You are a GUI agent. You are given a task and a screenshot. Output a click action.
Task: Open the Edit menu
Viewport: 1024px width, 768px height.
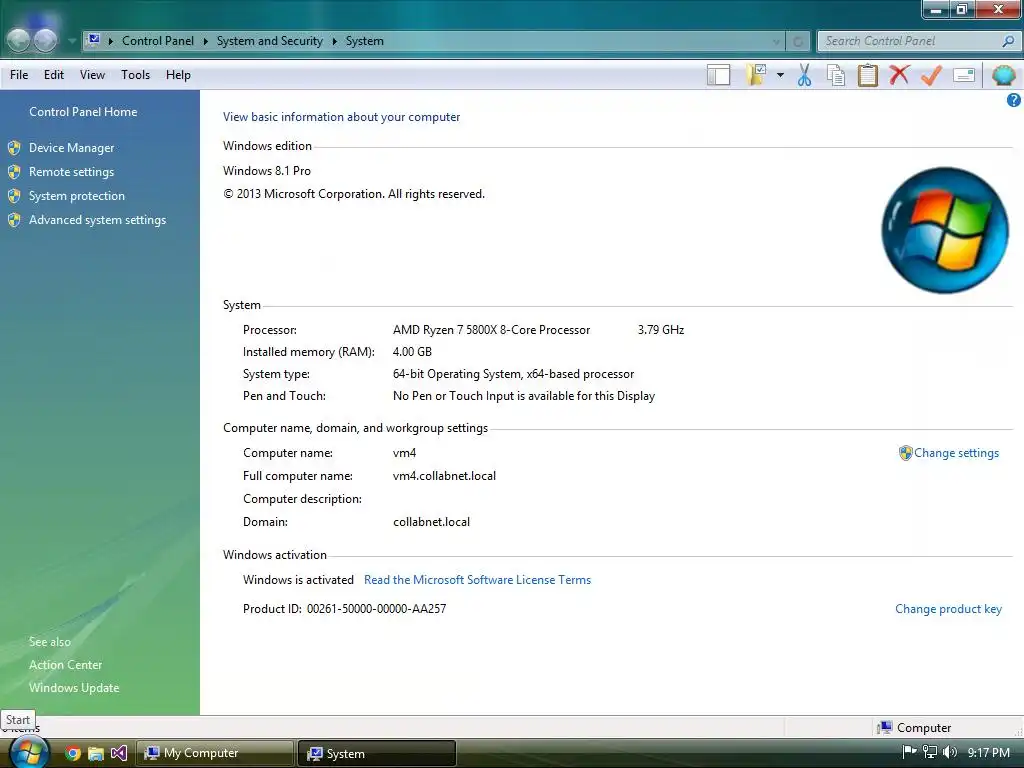(x=54, y=75)
